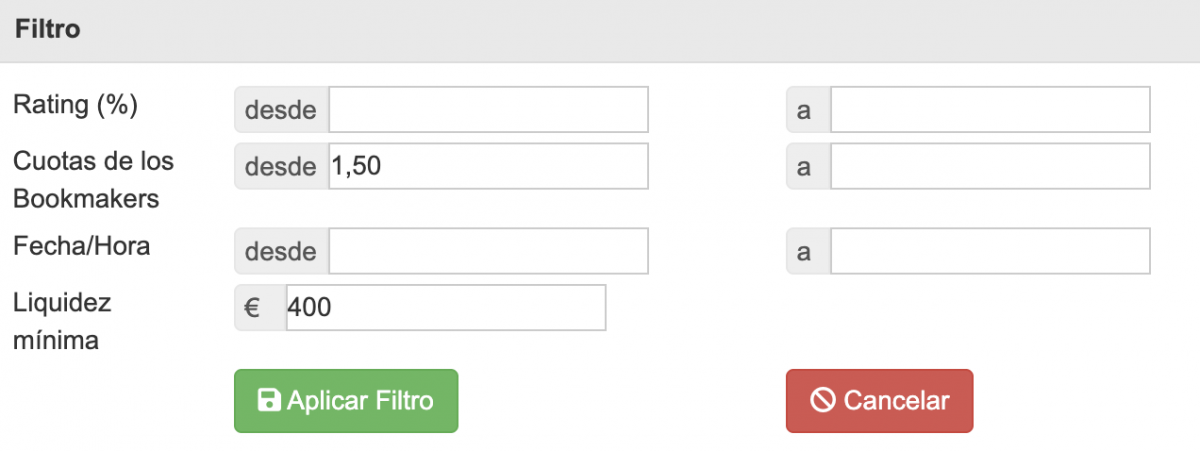Screen dimensions: 1200x451
Task: Click the Fecha/Hora label
Action: pos(82,246)
